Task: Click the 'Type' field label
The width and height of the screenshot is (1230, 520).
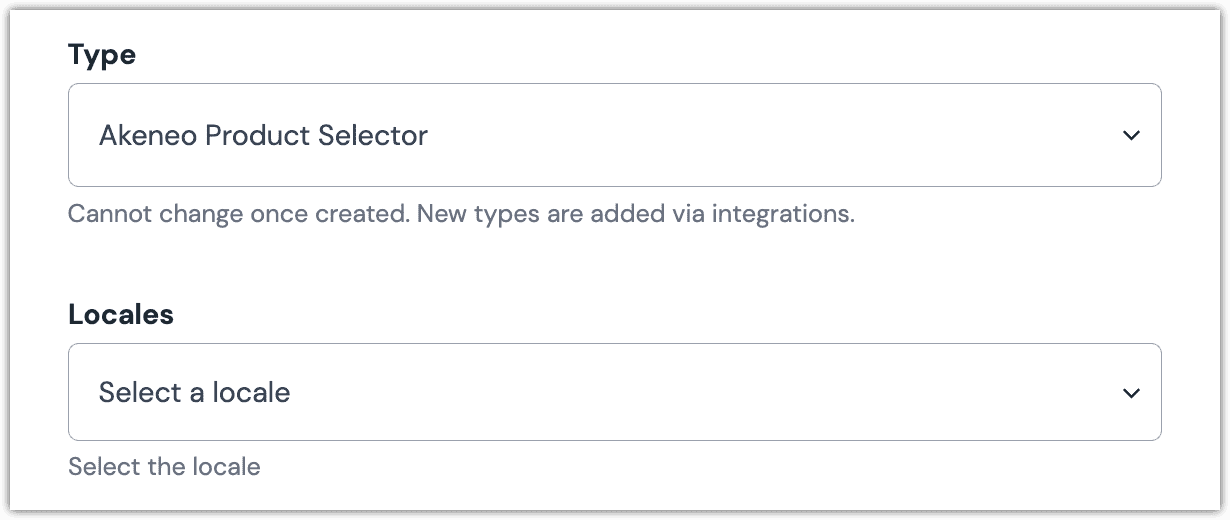Action: 101,55
